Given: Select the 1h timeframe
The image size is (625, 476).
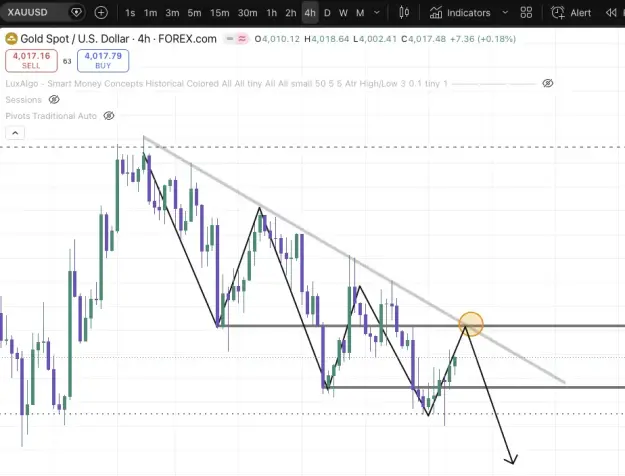Looking at the screenshot, I should (x=271, y=13).
